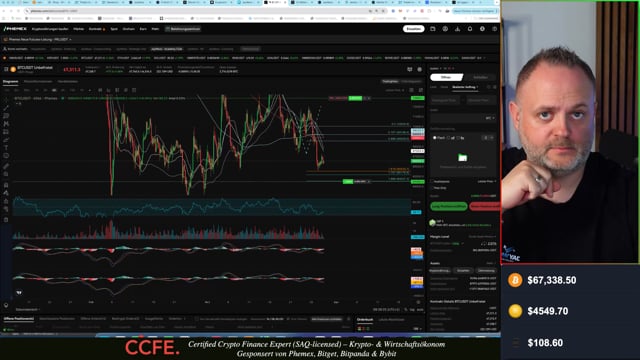
Task: Toggle the log scale on chart
Action: (412, 310)
